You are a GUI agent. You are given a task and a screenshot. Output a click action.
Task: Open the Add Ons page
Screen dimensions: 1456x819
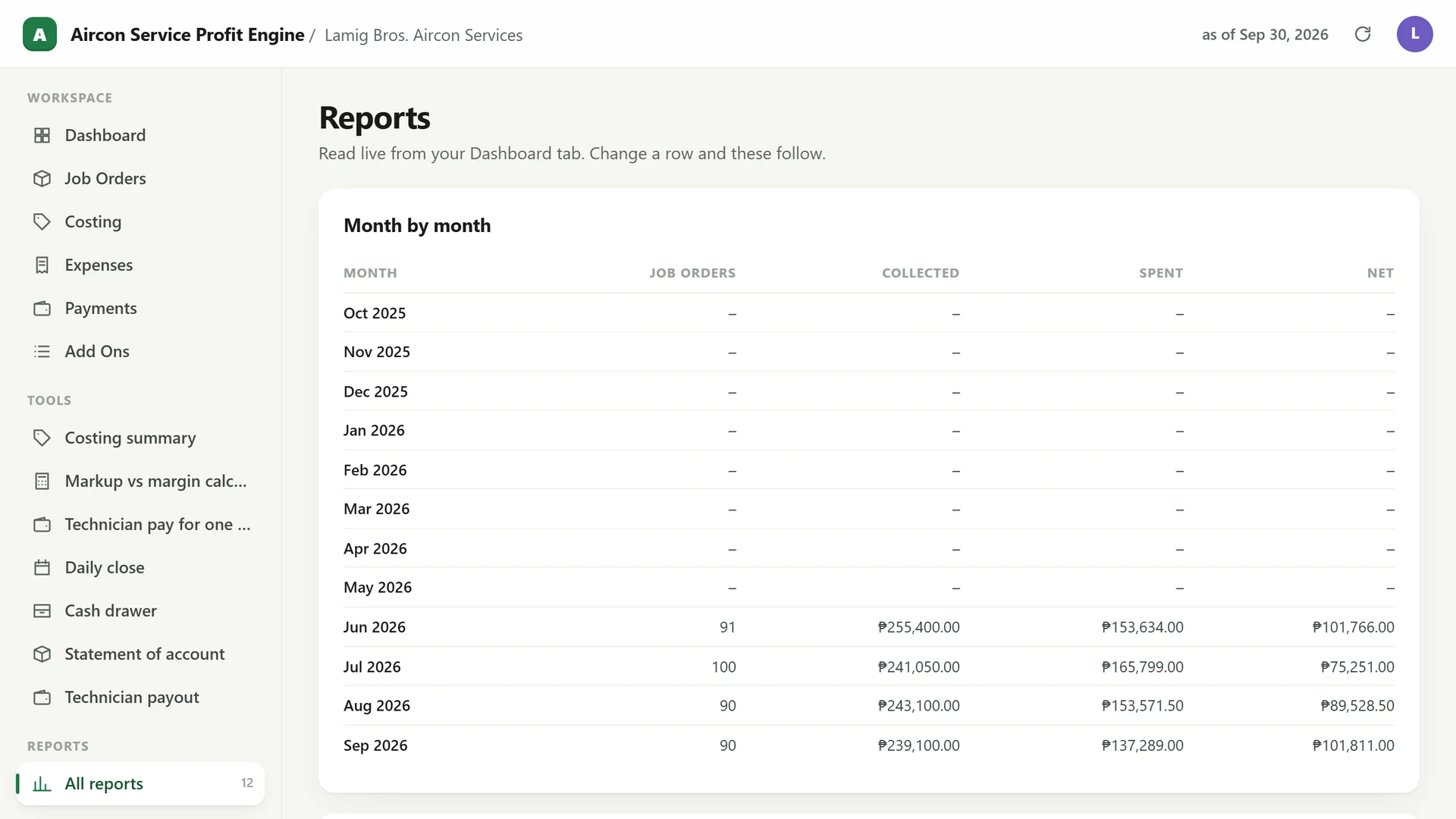pyautogui.click(x=140, y=351)
